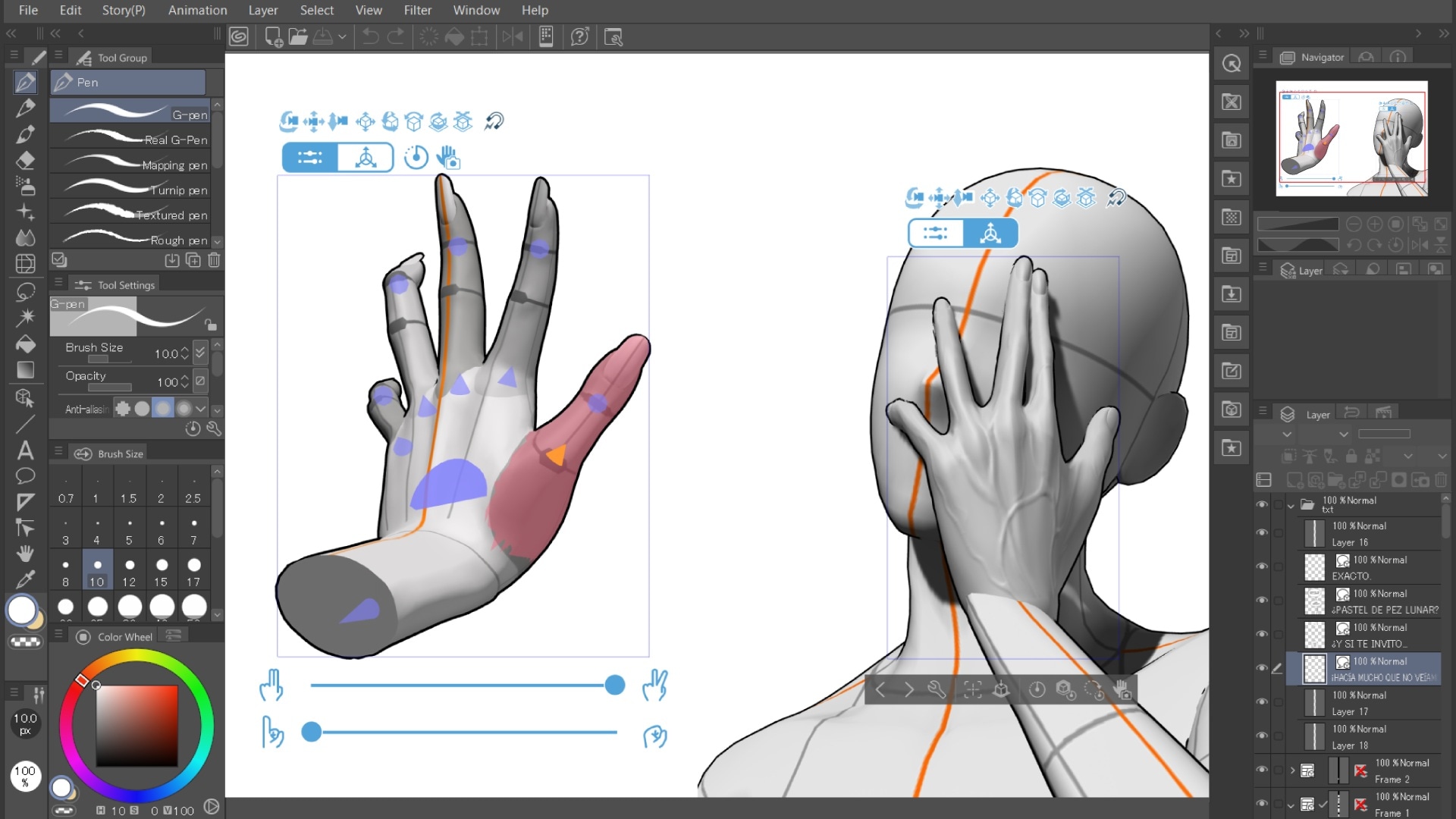Select the Eyedropper tool

pos(25,579)
